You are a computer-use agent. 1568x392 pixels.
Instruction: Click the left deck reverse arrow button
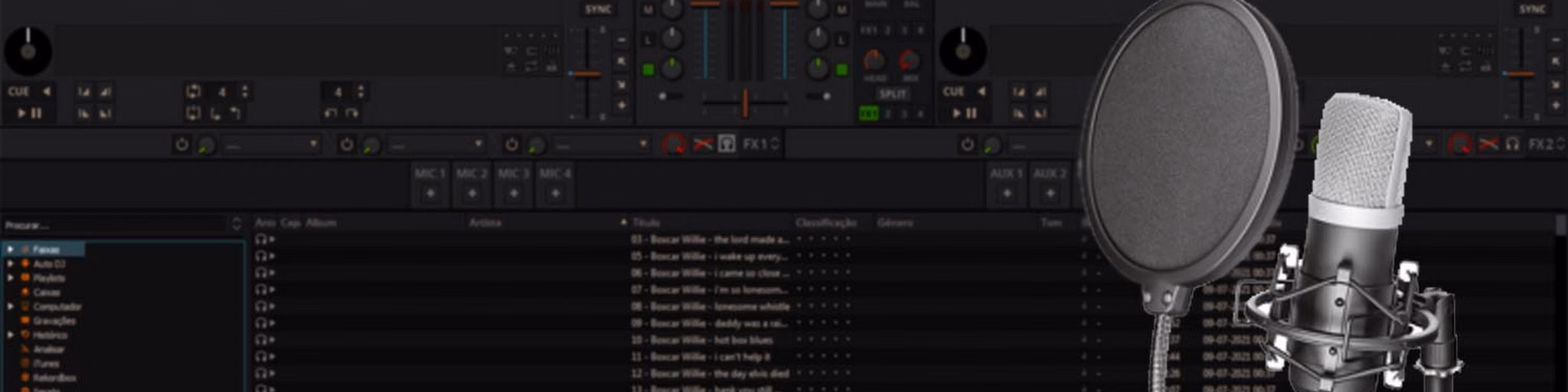point(47,91)
